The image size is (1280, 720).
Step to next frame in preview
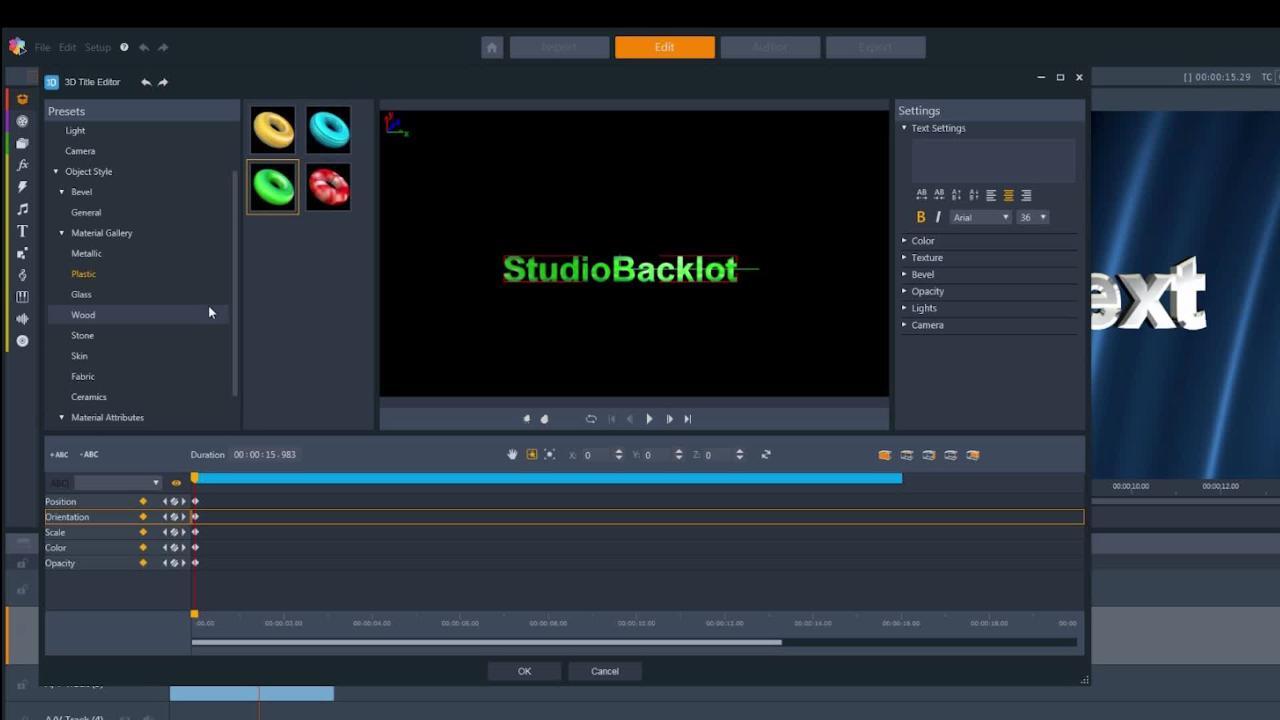coord(669,419)
